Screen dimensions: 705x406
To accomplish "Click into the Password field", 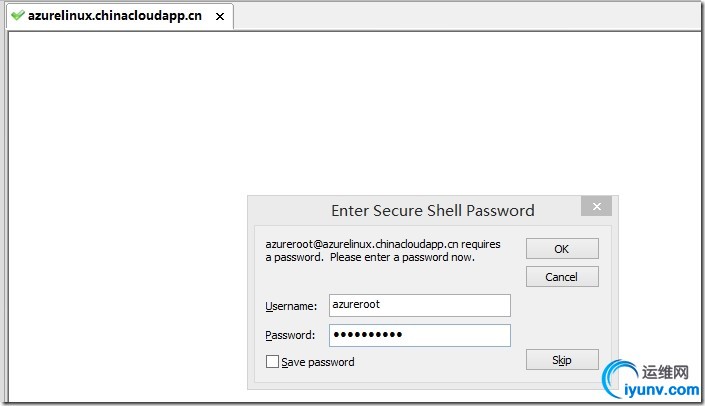I will [419, 335].
